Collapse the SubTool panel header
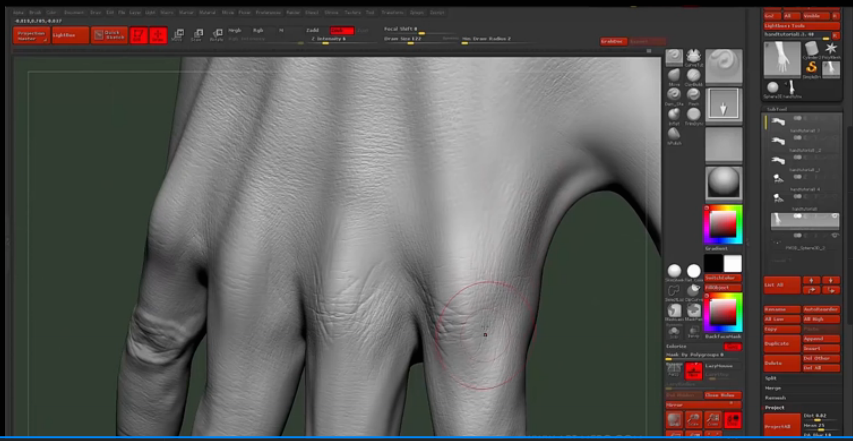This screenshot has height=441, width=853. point(777,109)
